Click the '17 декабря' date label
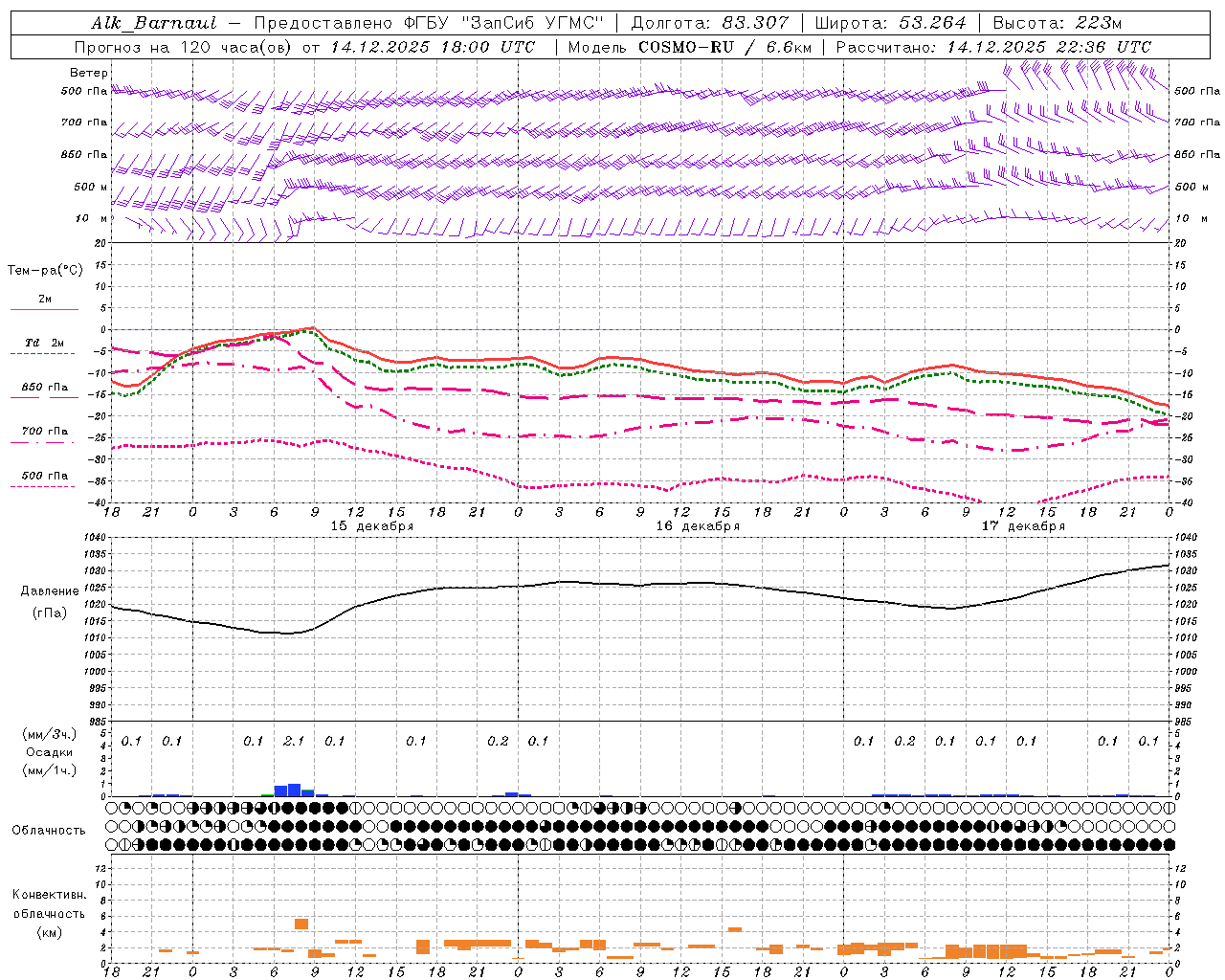 pos(1023,526)
